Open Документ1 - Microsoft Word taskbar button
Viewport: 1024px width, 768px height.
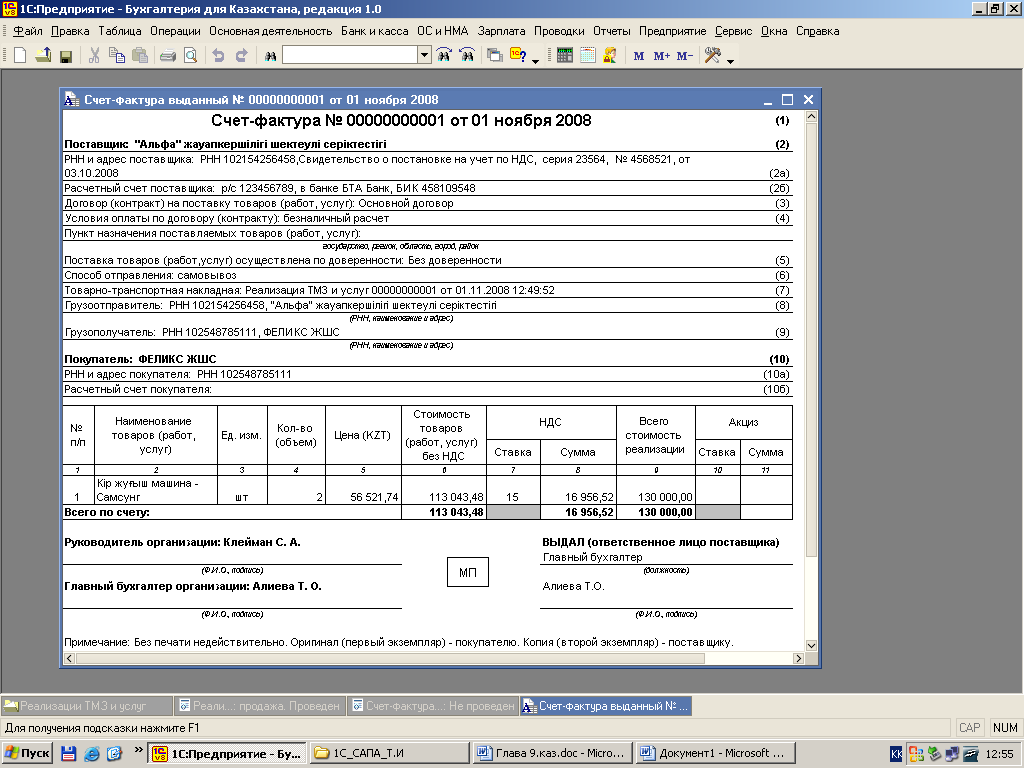coord(716,753)
